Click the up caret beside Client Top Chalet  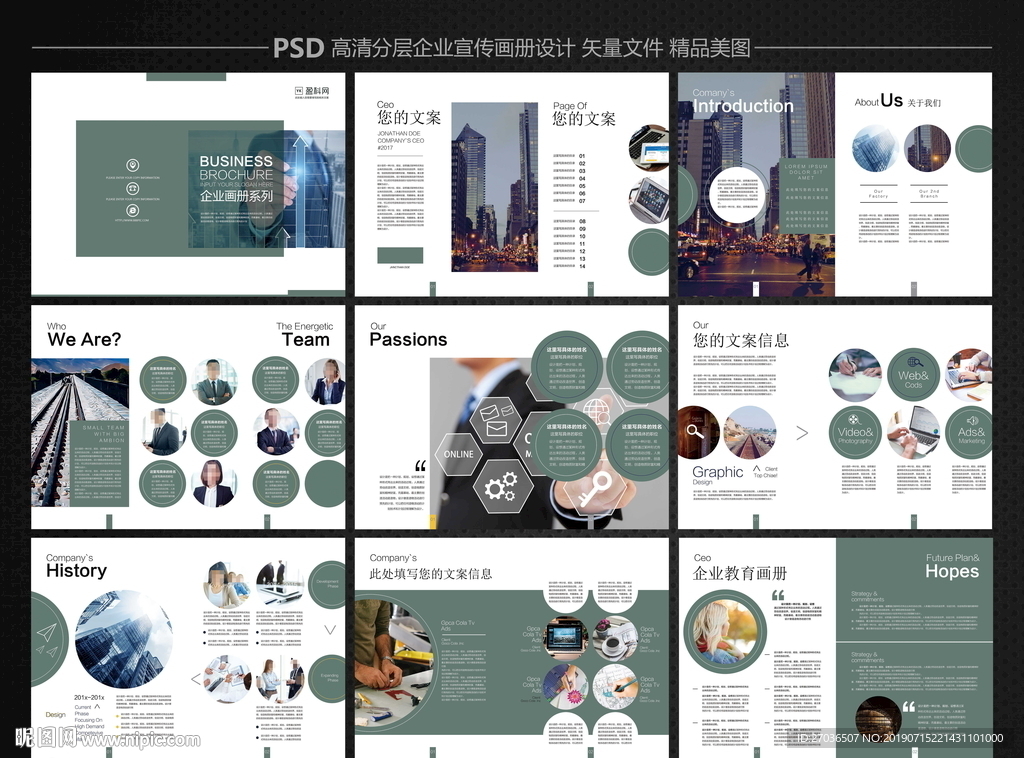757,468
